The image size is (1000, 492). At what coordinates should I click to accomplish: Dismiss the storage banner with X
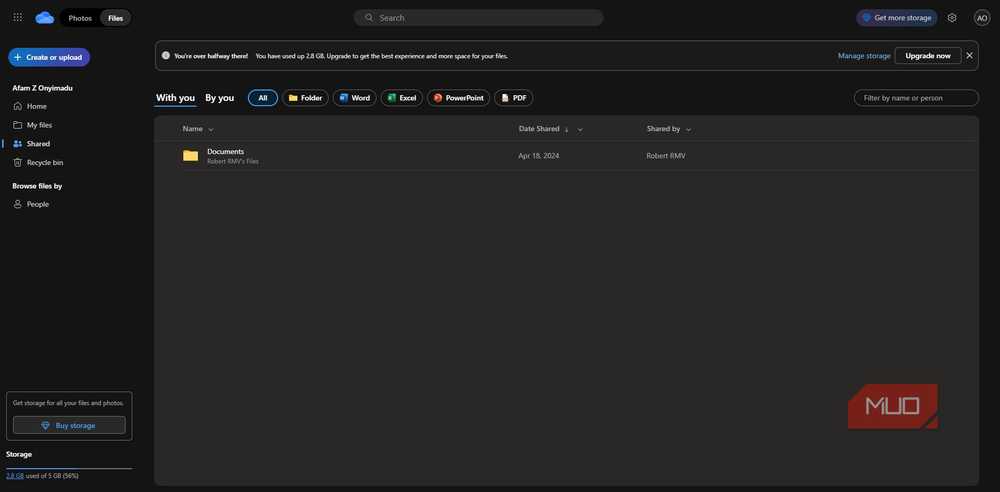[x=969, y=56]
